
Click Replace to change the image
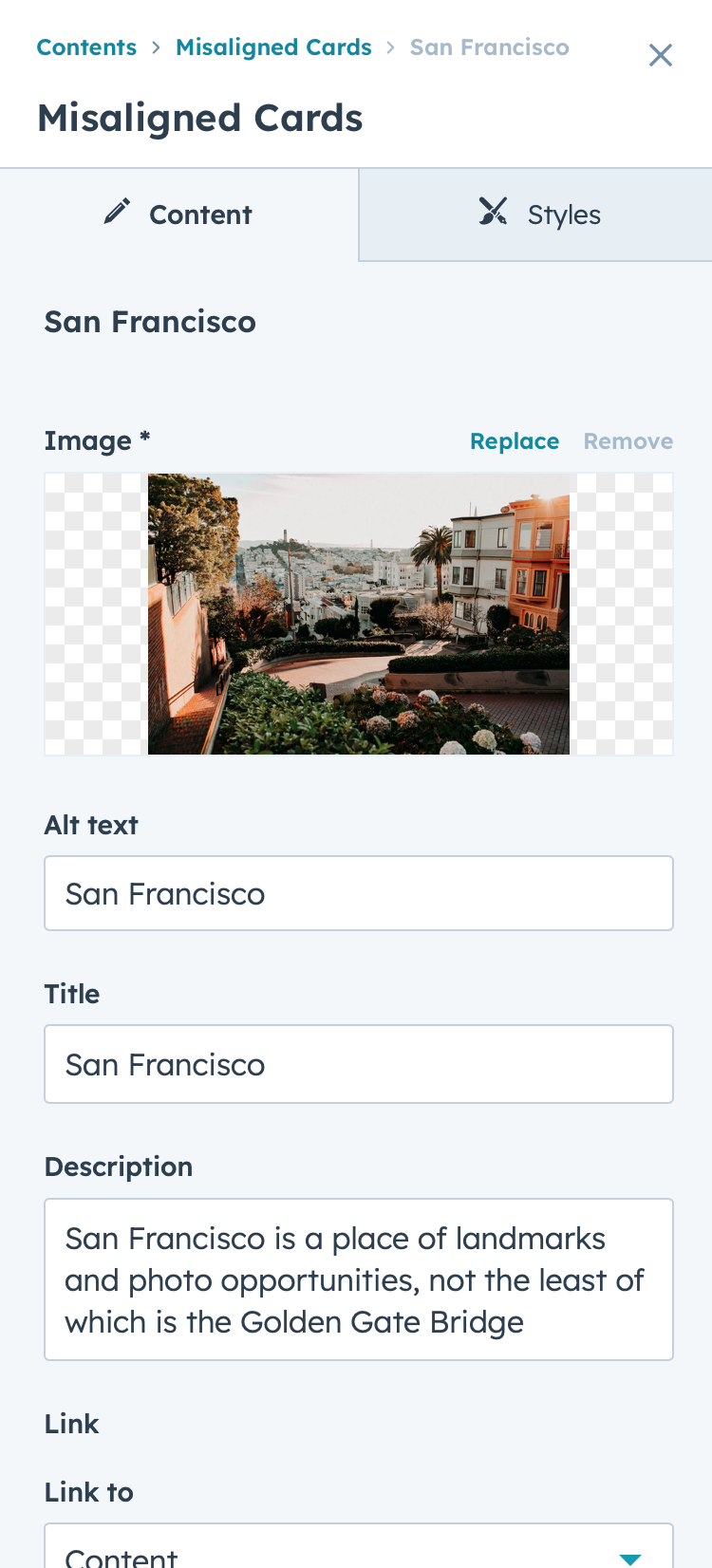[515, 441]
